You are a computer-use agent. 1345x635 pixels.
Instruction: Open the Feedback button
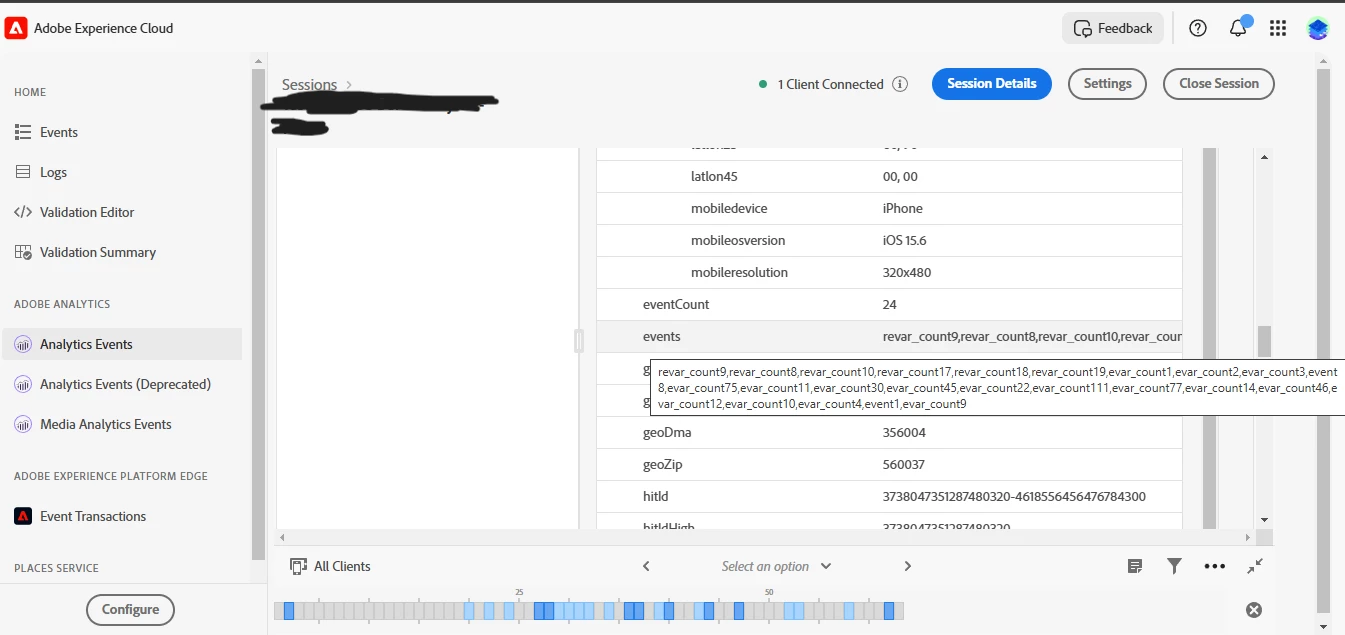tap(1113, 28)
